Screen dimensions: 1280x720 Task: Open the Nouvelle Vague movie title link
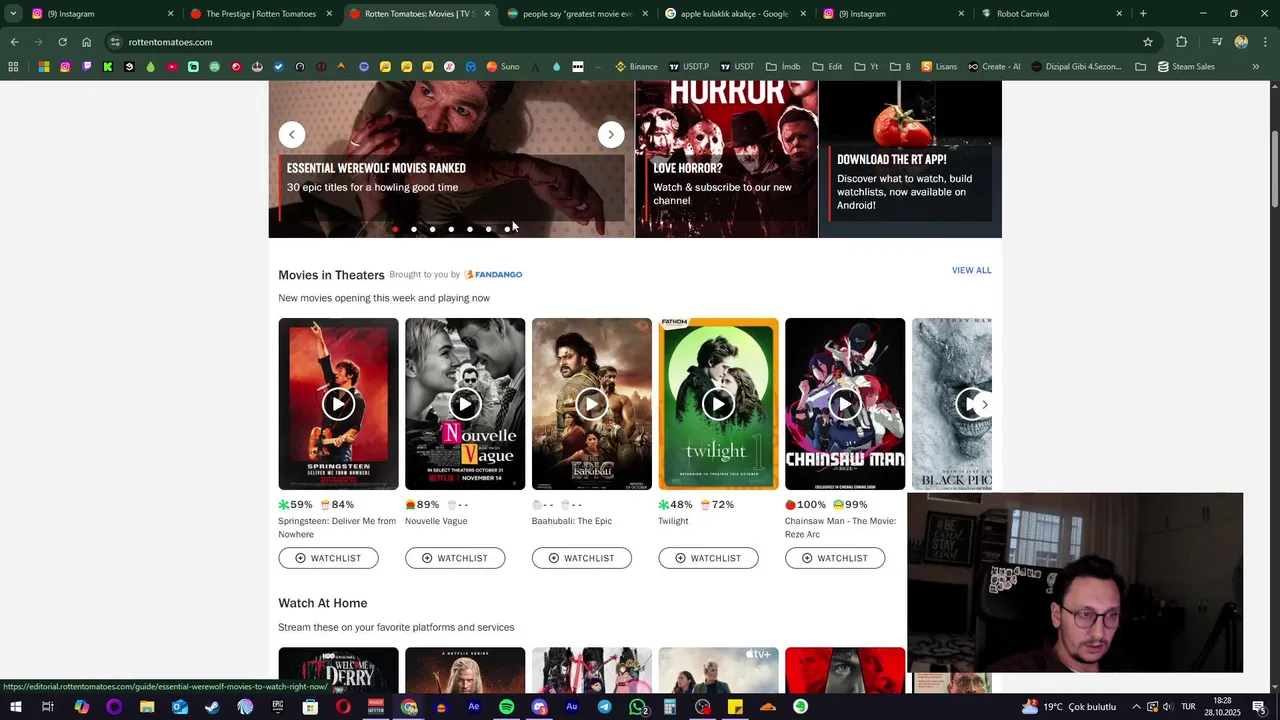point(436,521)
